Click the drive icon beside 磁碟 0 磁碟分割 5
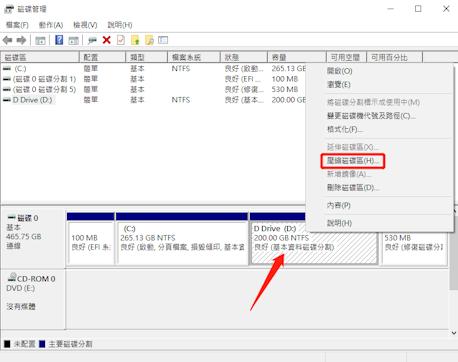Screen dimensions: 458x362 [7, 89]
